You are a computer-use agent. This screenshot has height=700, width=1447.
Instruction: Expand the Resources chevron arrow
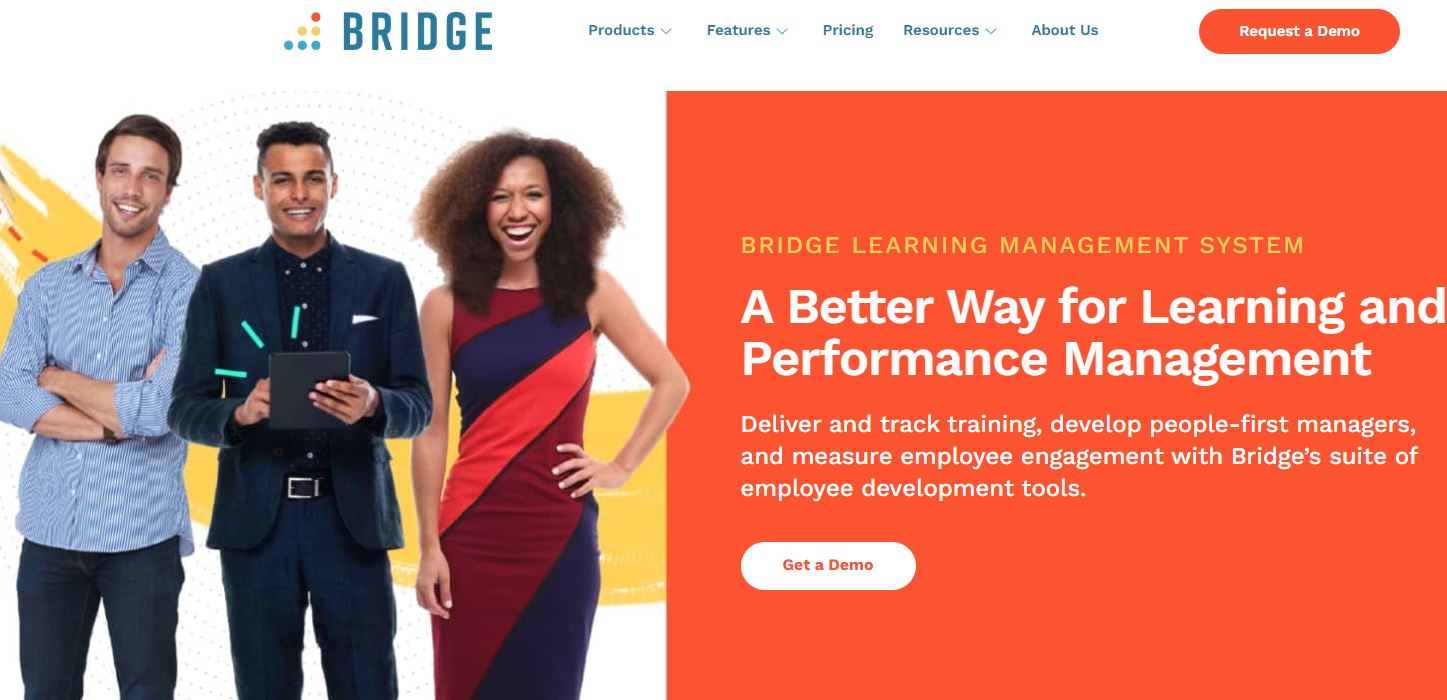click(x=991, y=31)
